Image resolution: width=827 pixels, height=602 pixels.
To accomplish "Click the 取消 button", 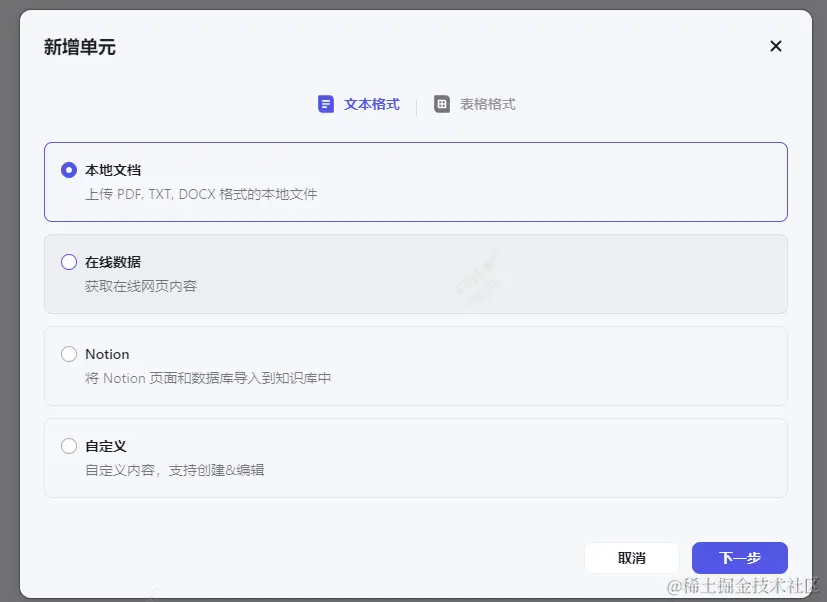I will [x=632, y=557].
